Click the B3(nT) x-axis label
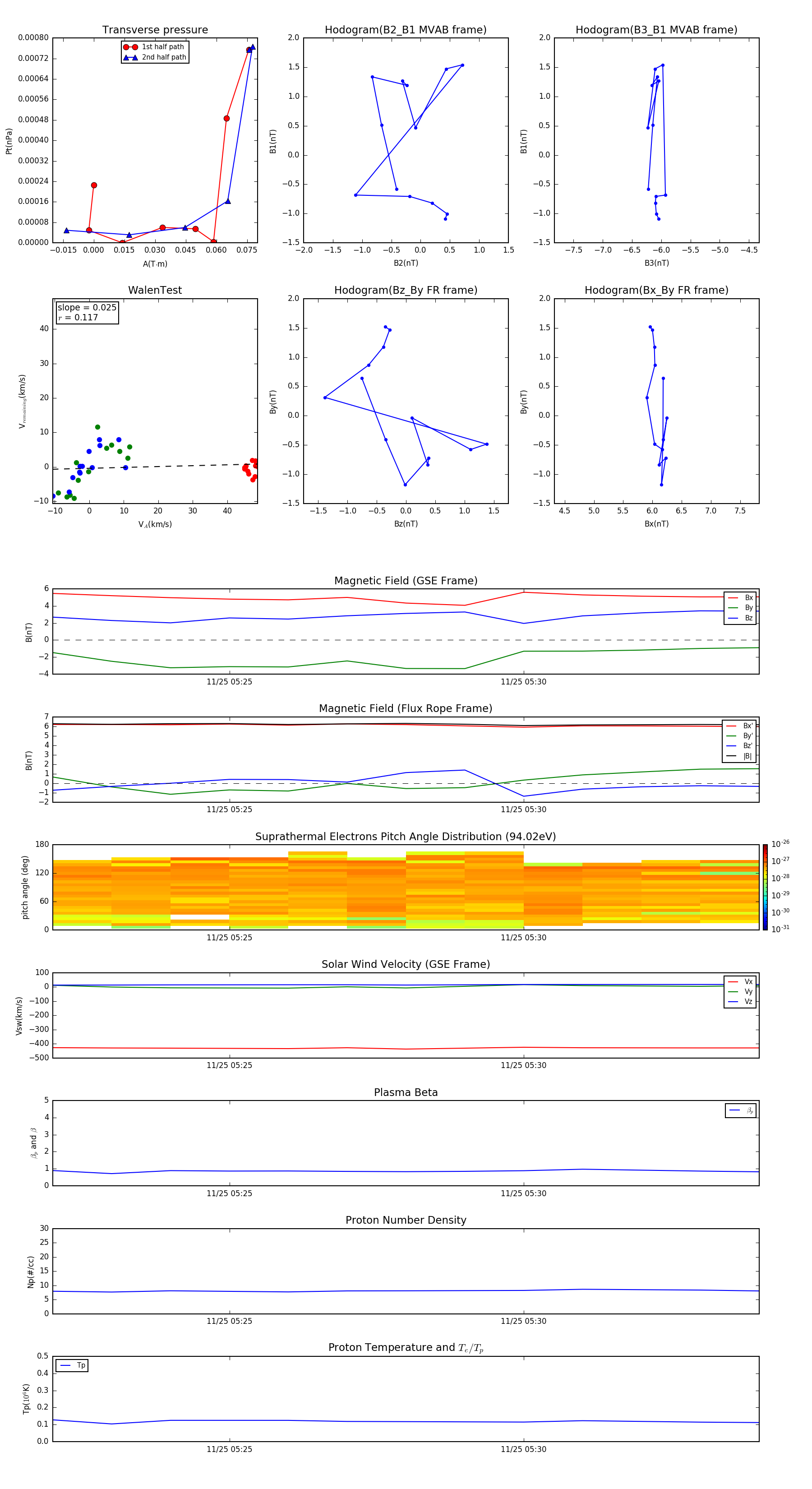The width and height of the screenshot is (812, 1489). point(656,263)
